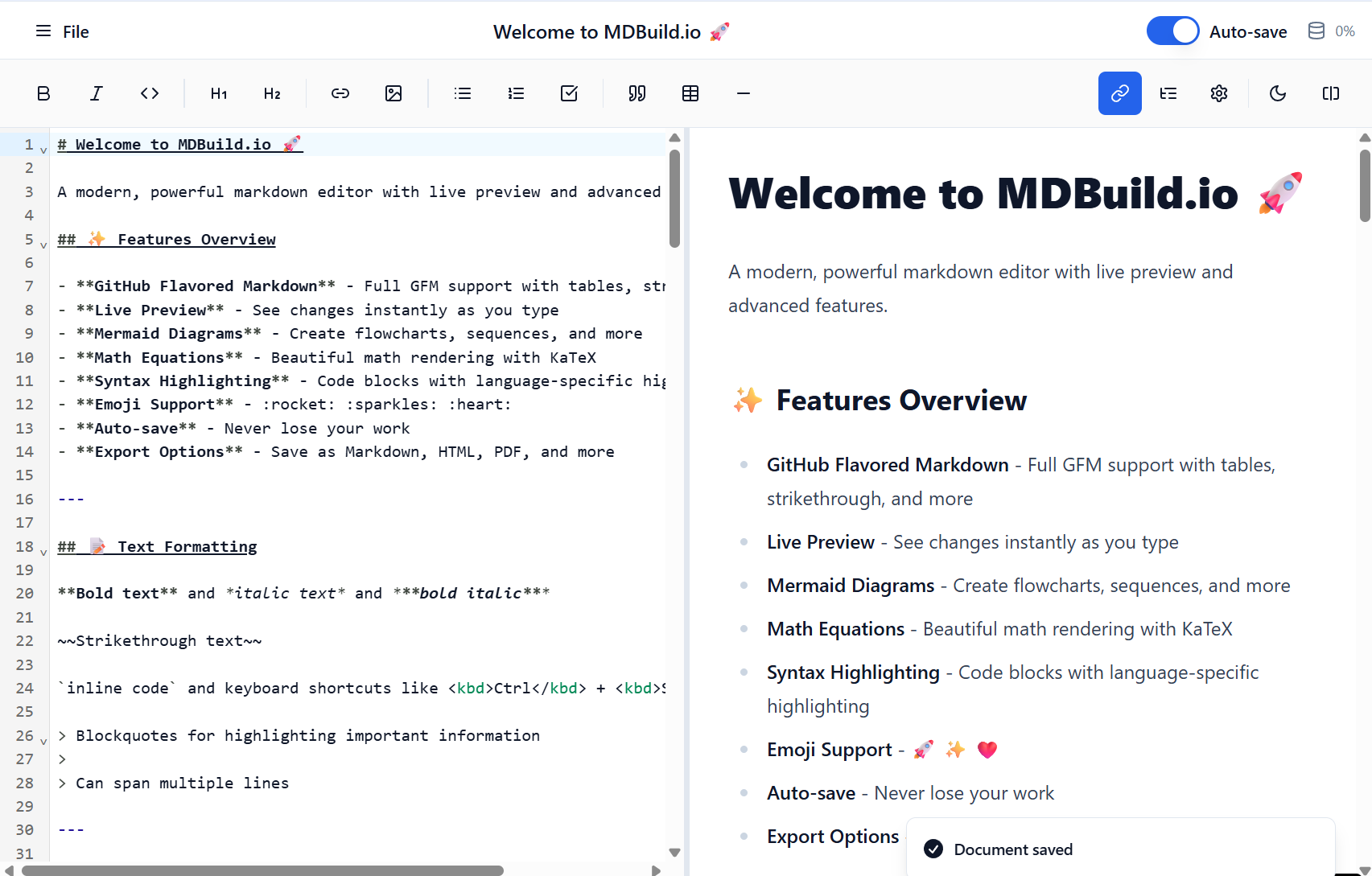This screenshot has width=1372, height=876.
Task: Apply bold formatting from the toolbar
Action: pos(43,93)
